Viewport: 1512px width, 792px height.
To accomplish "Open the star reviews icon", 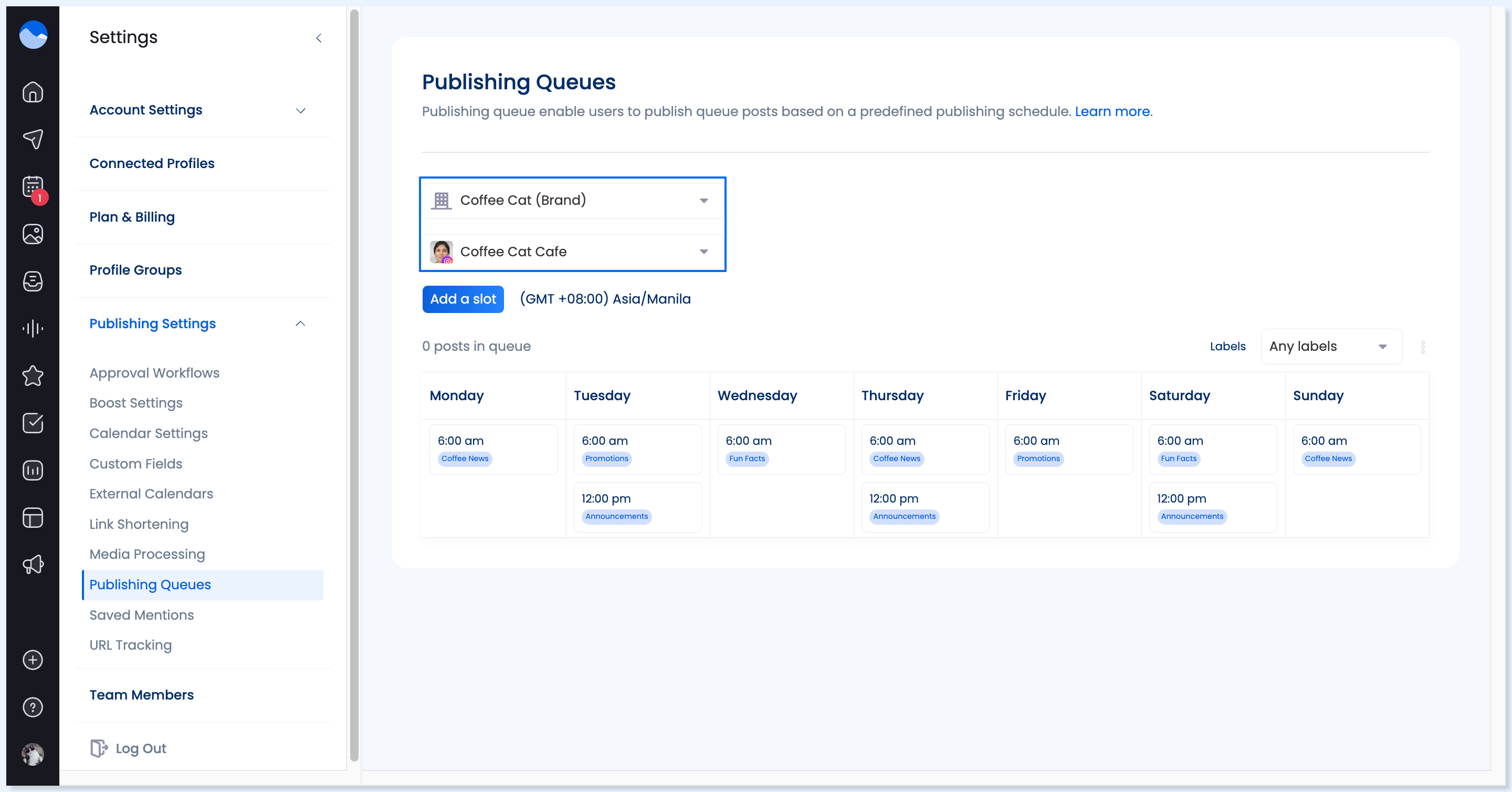I will pyautogui.click(x=33, y=376).
